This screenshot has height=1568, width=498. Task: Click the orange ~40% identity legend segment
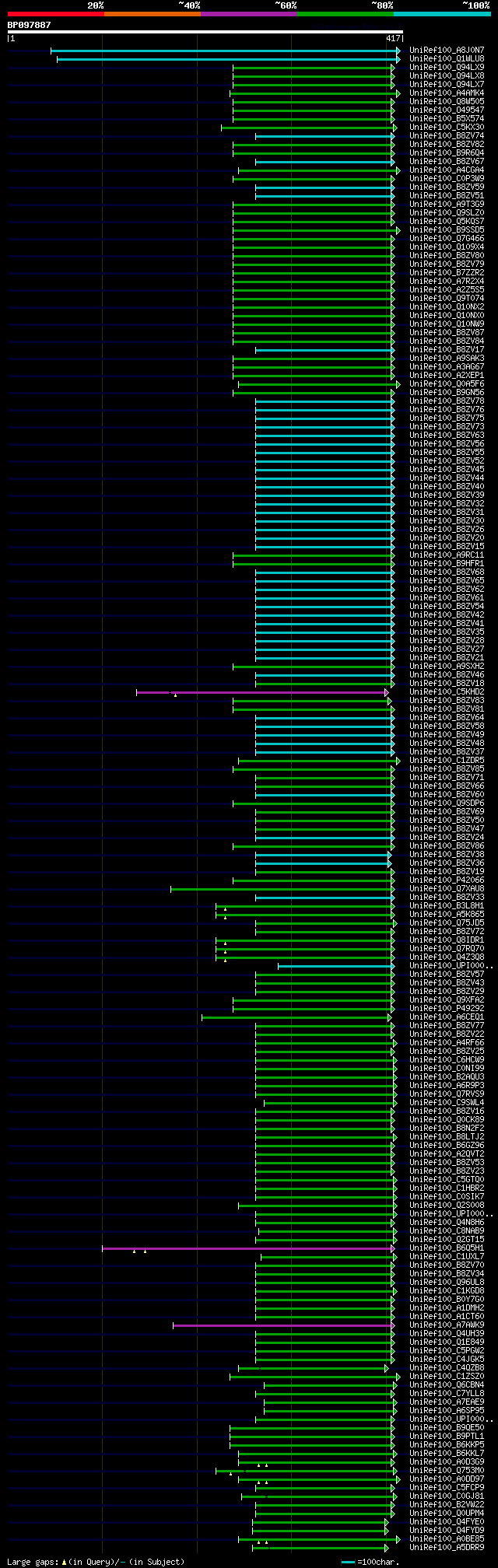(153, 14)
